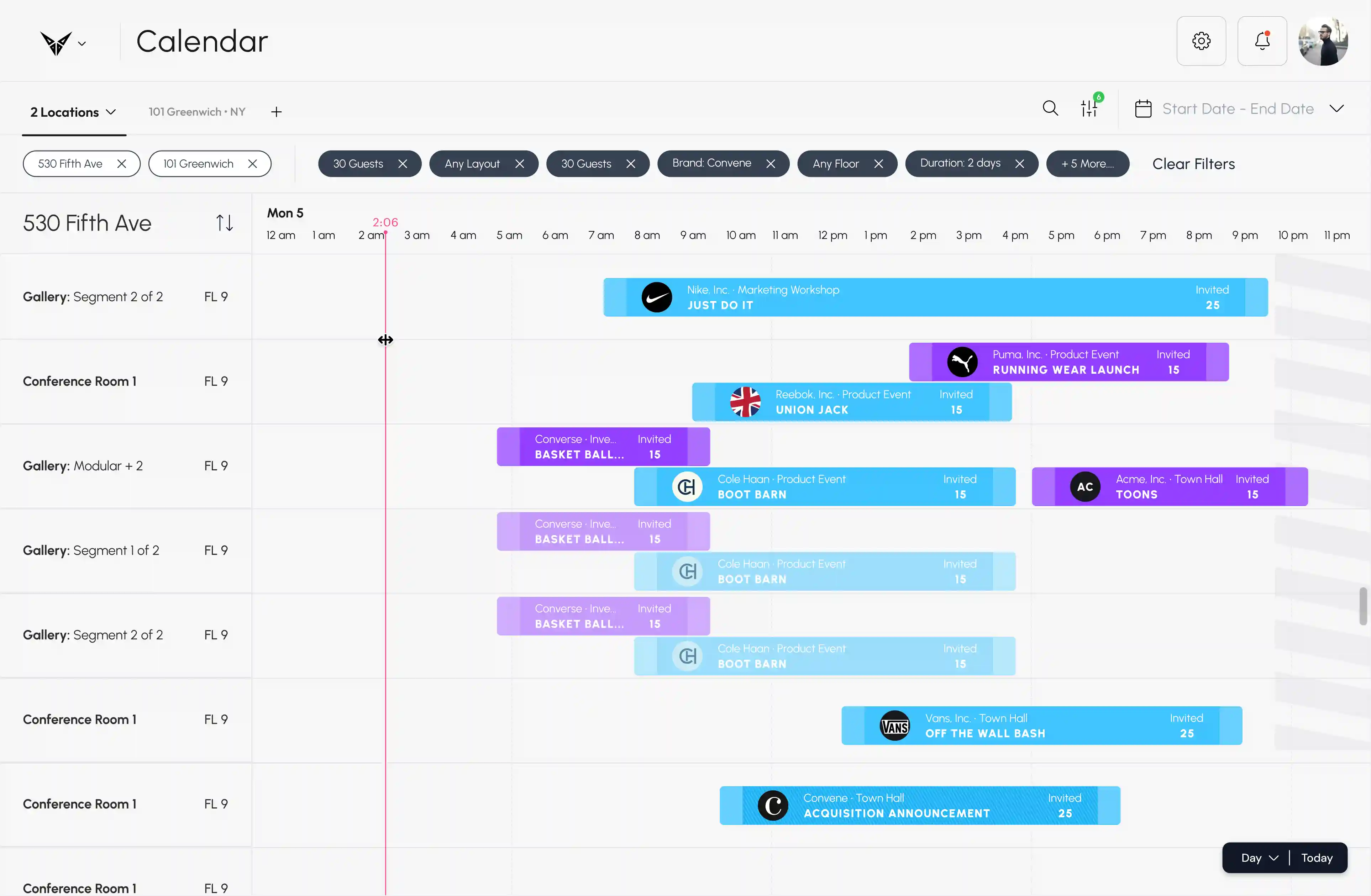
Task: Open the Cole Haan Boot Barn event in Modular row
Action: (824, 486)
